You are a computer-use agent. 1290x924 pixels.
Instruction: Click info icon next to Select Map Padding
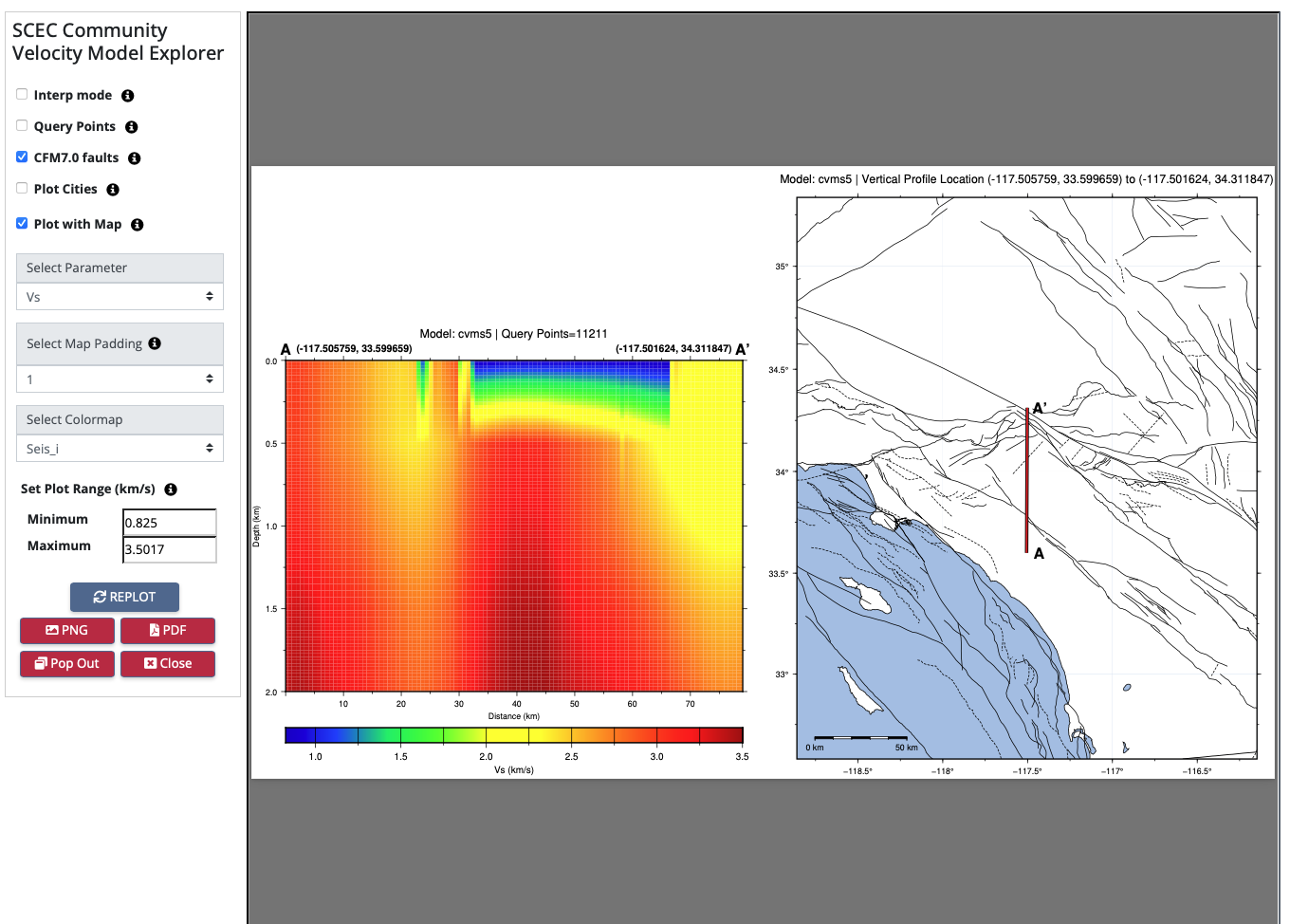tap(155, 343)
